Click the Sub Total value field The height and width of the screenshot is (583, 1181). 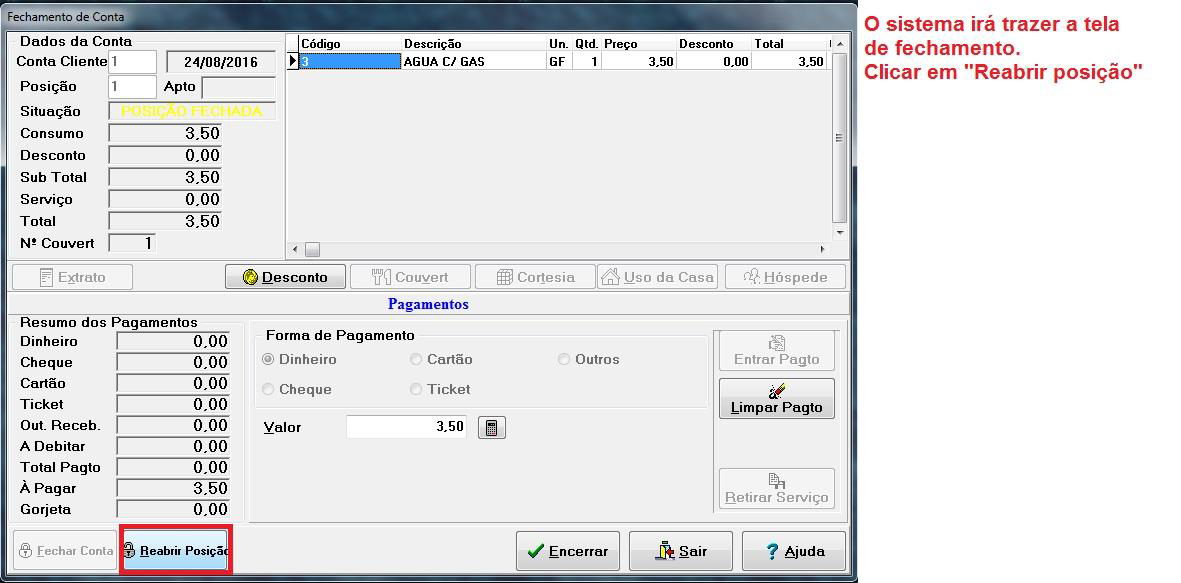coord(165,177)
